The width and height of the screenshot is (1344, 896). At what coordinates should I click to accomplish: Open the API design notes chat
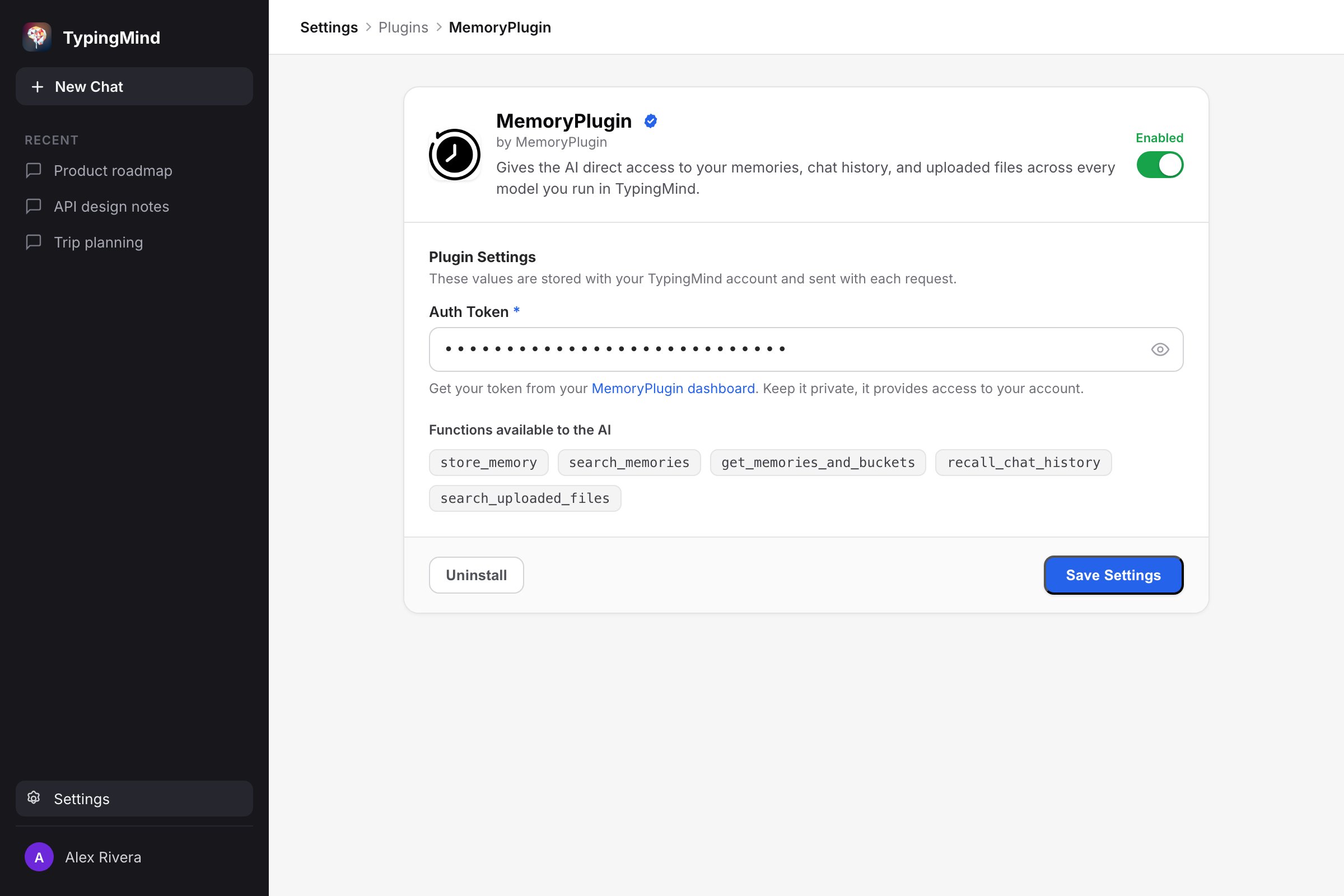(x=134, y=206)
